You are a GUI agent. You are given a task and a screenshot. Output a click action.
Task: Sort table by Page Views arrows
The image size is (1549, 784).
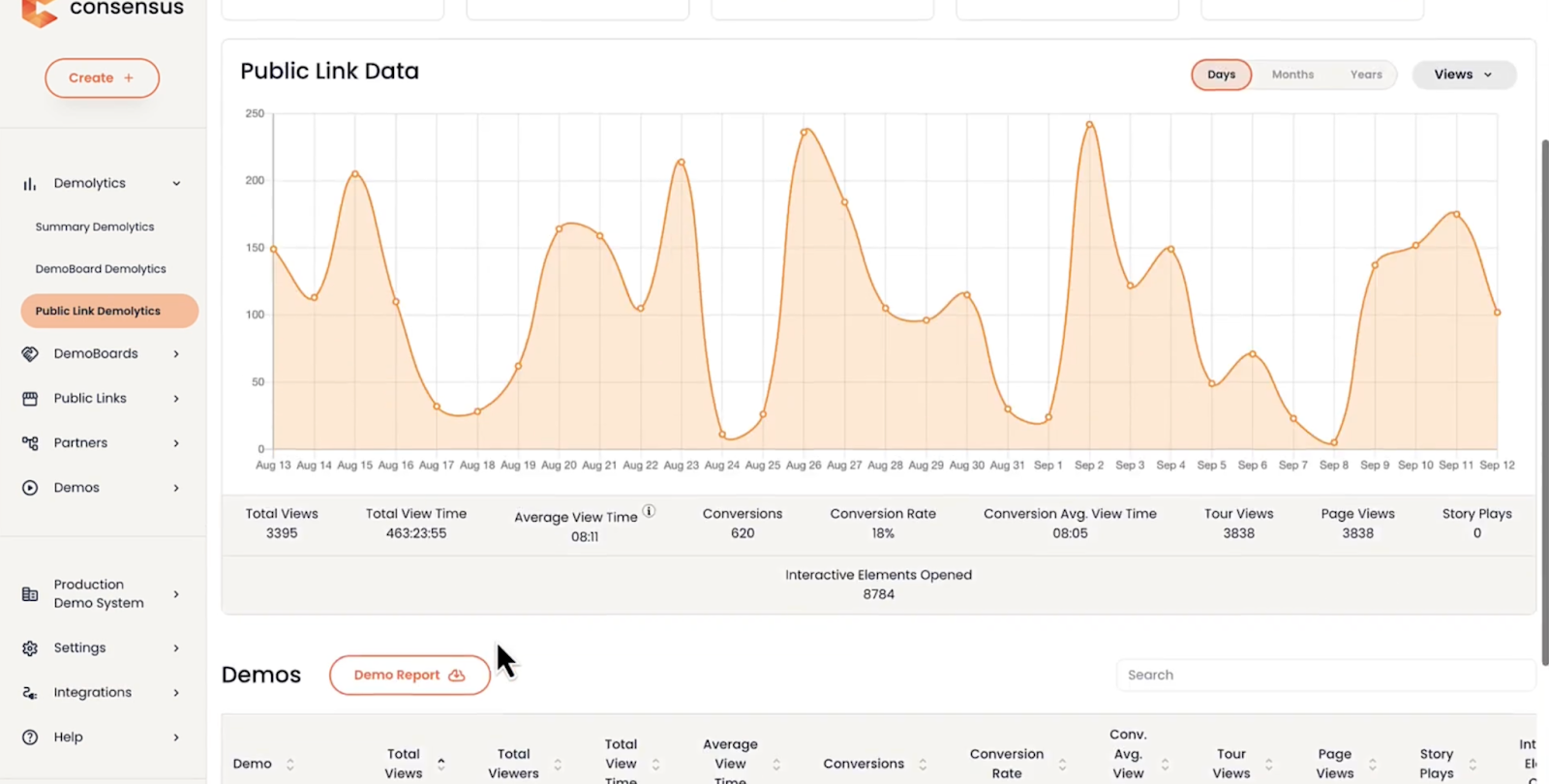tap(1372, 765)
